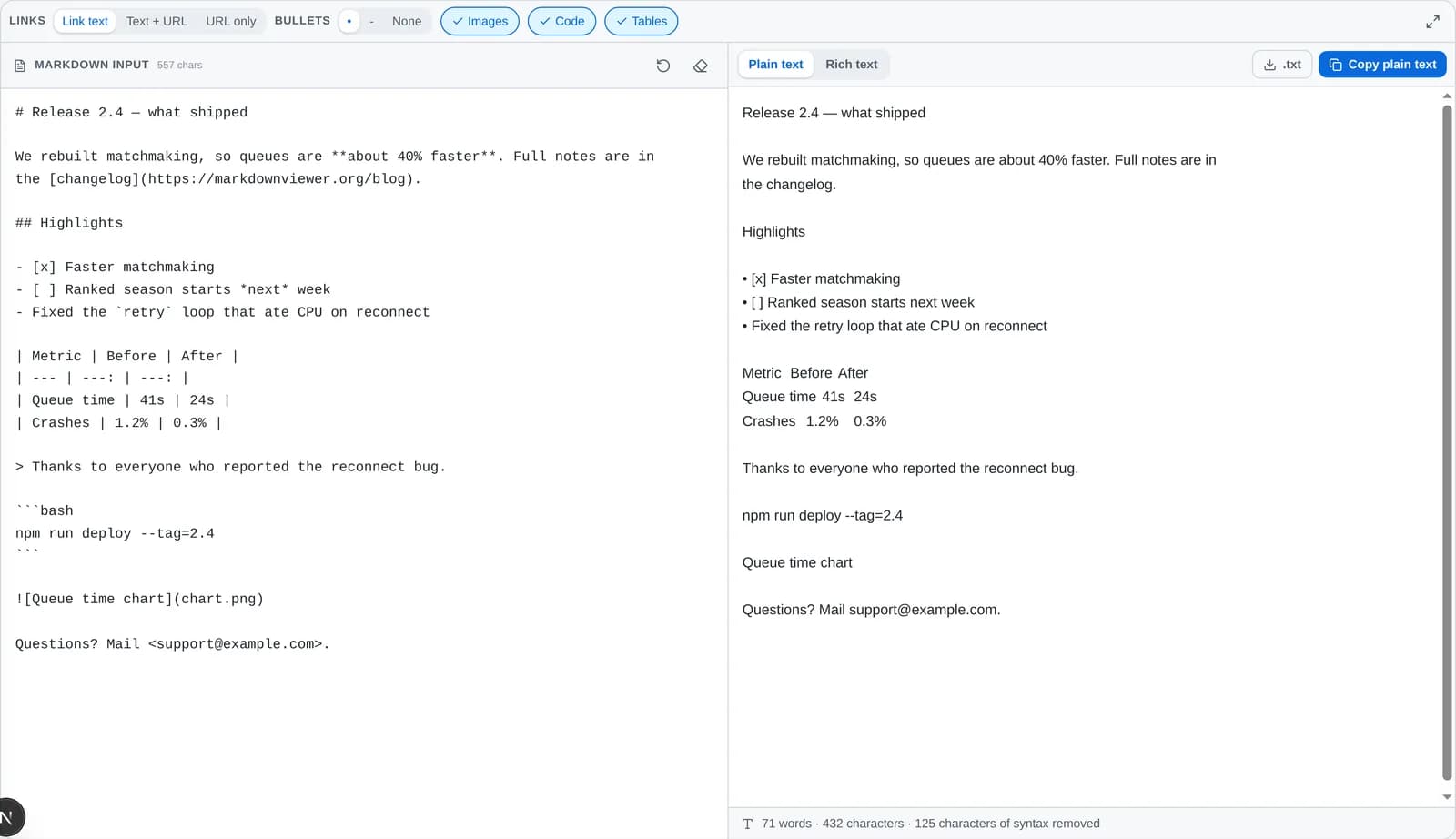This screenshot has width=1456, height=839.
Task: Click the document icon beside Markdown Input
Action: [20, 66]
